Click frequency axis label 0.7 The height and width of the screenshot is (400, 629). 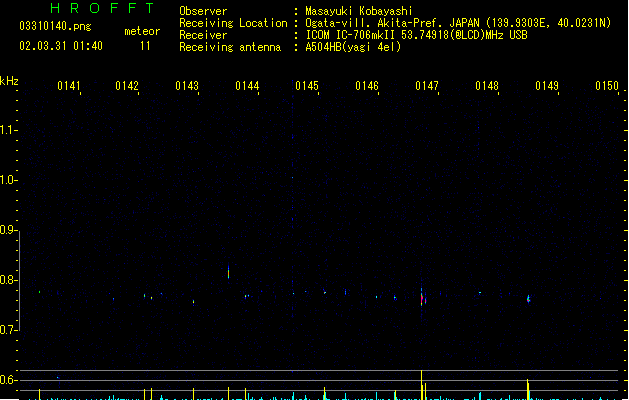[x=8, y=330]
